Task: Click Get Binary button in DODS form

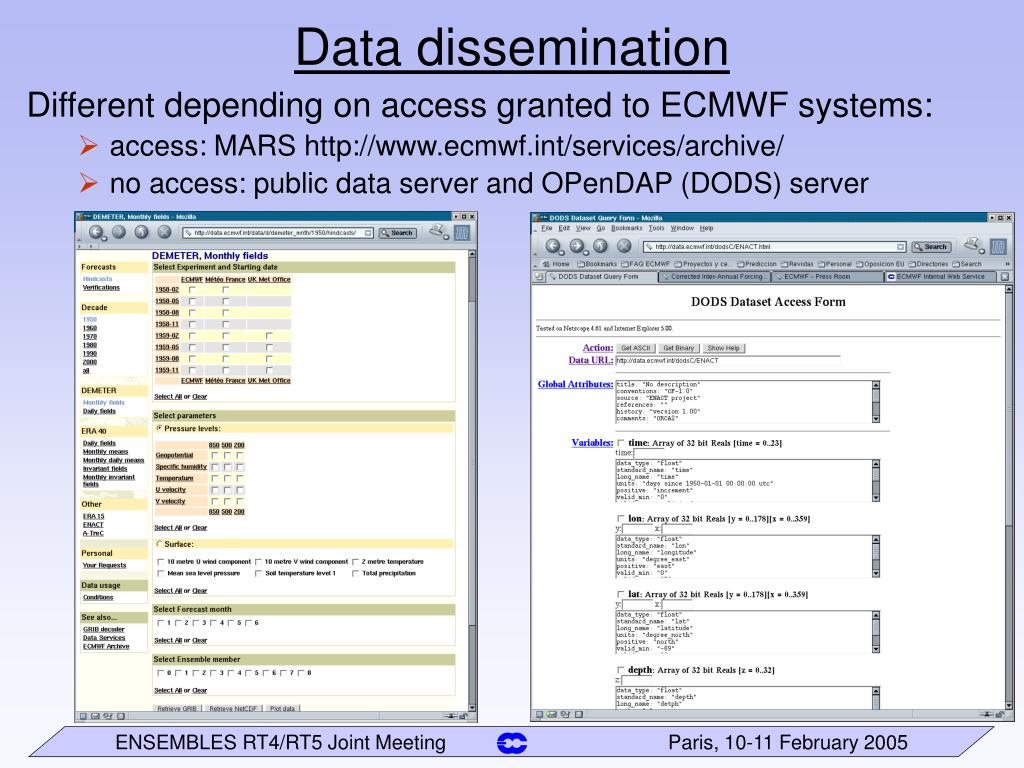Action: point(679,348)
